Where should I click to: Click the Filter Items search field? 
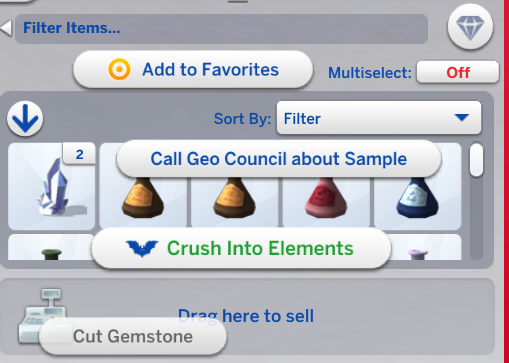point(222,29)
